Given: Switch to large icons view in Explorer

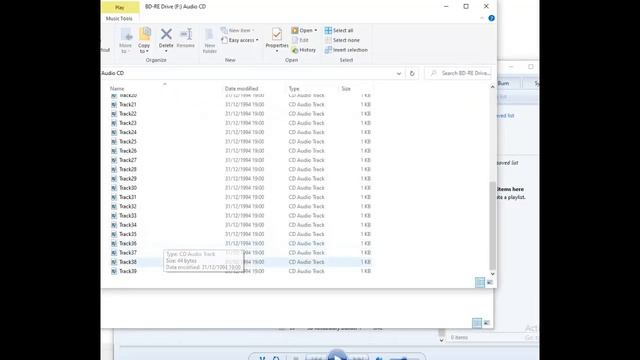Looking at the screenshot, I should tap(490, 282).
